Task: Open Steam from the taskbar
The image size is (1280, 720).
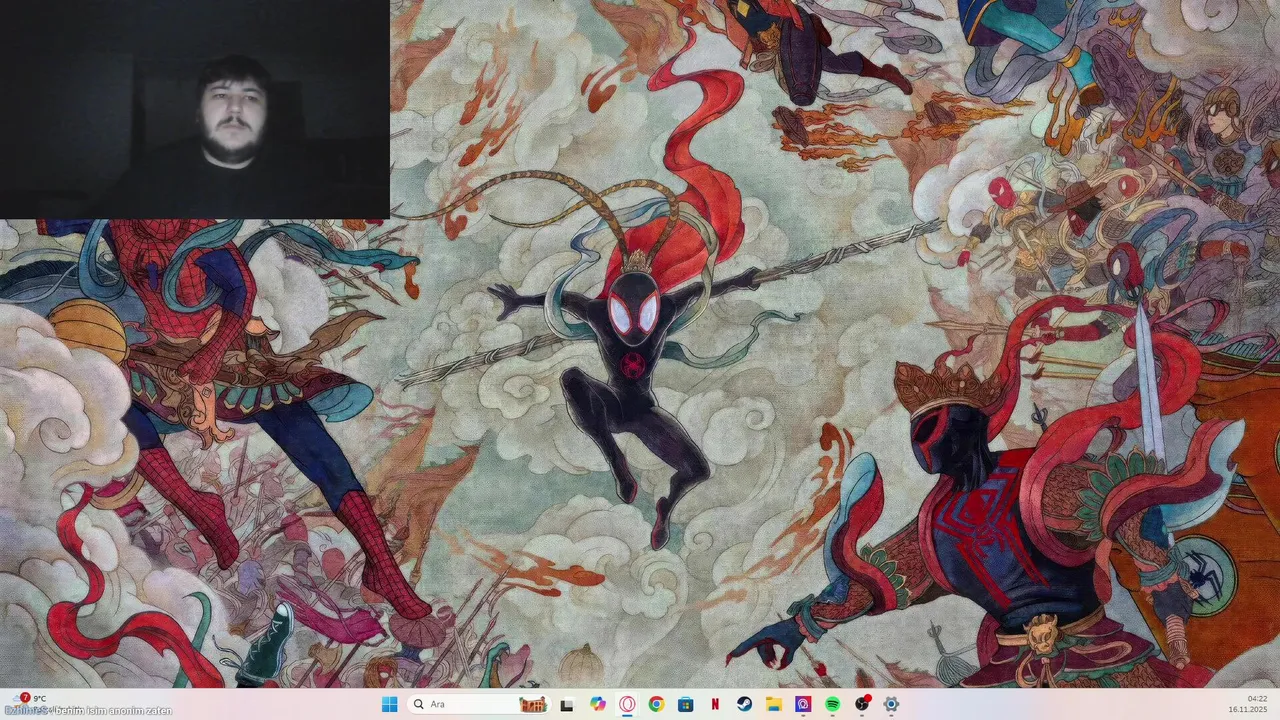Action: pos(744,704)
